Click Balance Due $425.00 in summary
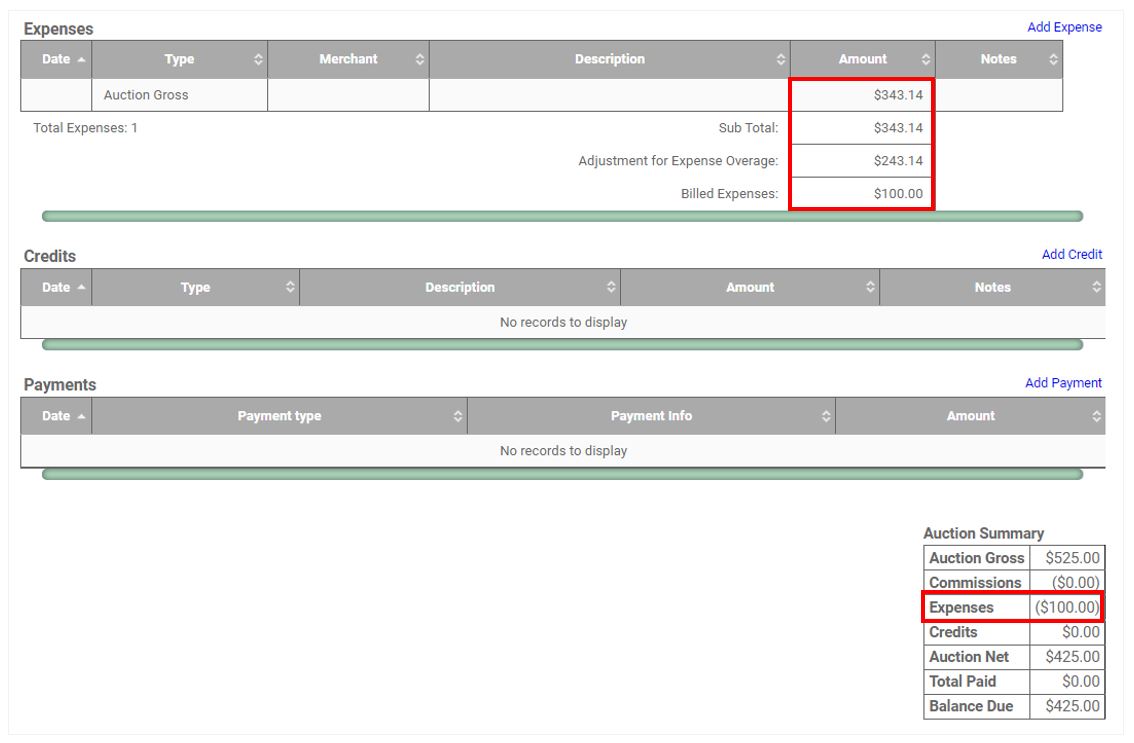1134x743 pixels. (x=1014, y=705)
